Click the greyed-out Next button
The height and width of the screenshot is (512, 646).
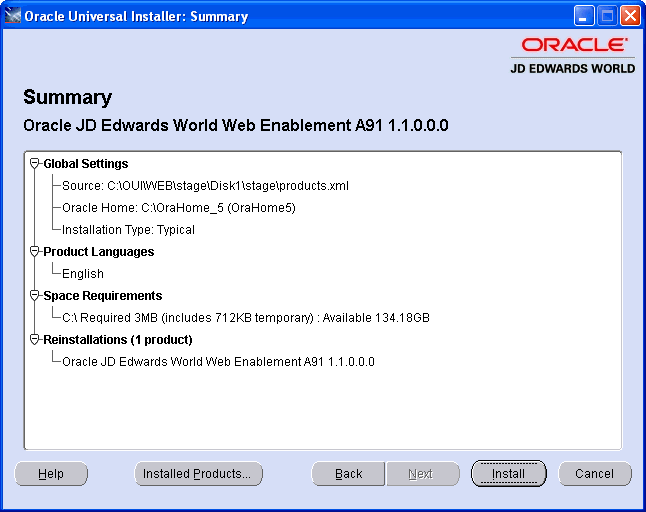[x=423, y=474]
